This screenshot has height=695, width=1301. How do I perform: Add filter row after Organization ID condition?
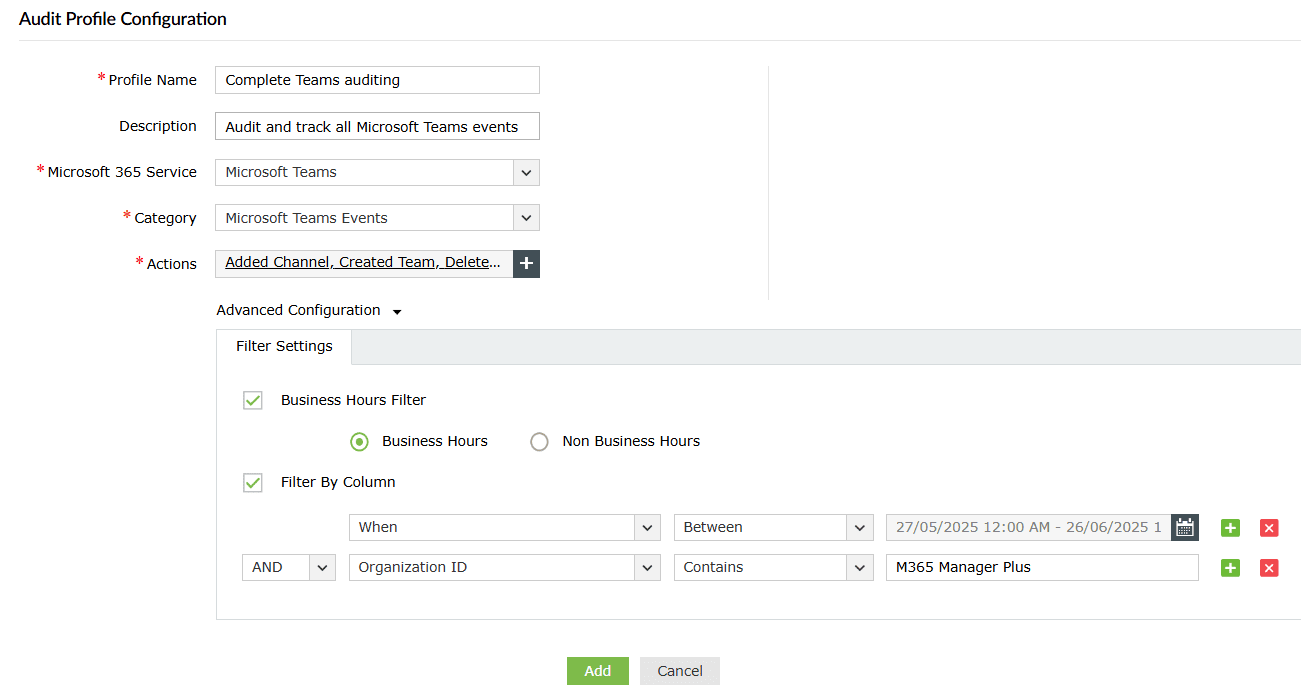click(x=1230, y=568)
